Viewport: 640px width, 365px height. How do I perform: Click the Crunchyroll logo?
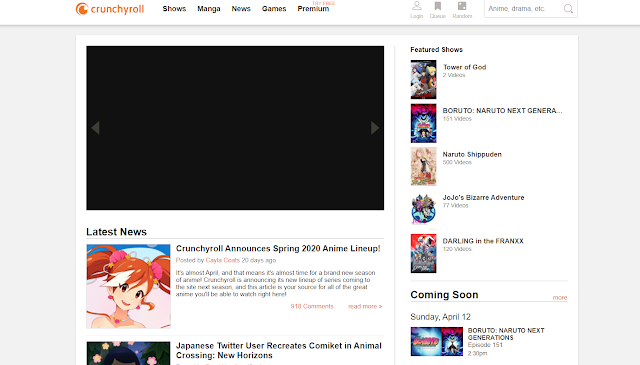point(110,9)
